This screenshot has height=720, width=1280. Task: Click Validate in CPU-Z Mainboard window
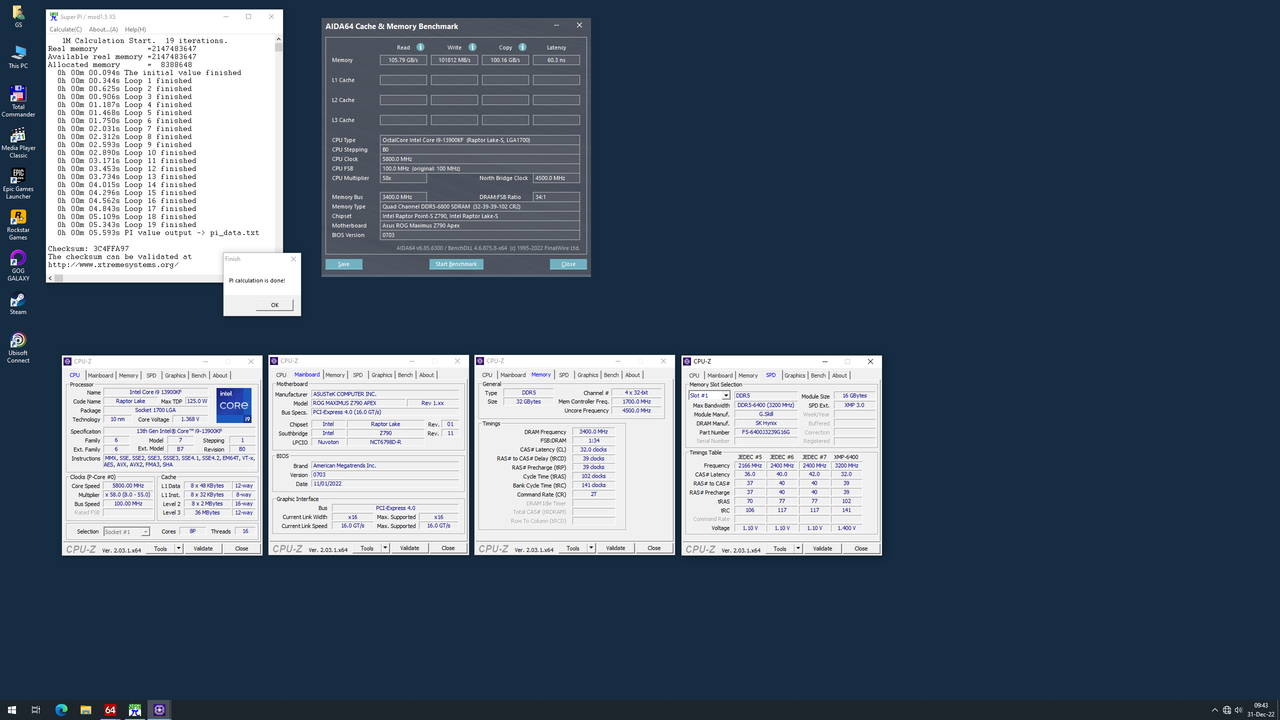pyautogui.click(x=409, y=548)
